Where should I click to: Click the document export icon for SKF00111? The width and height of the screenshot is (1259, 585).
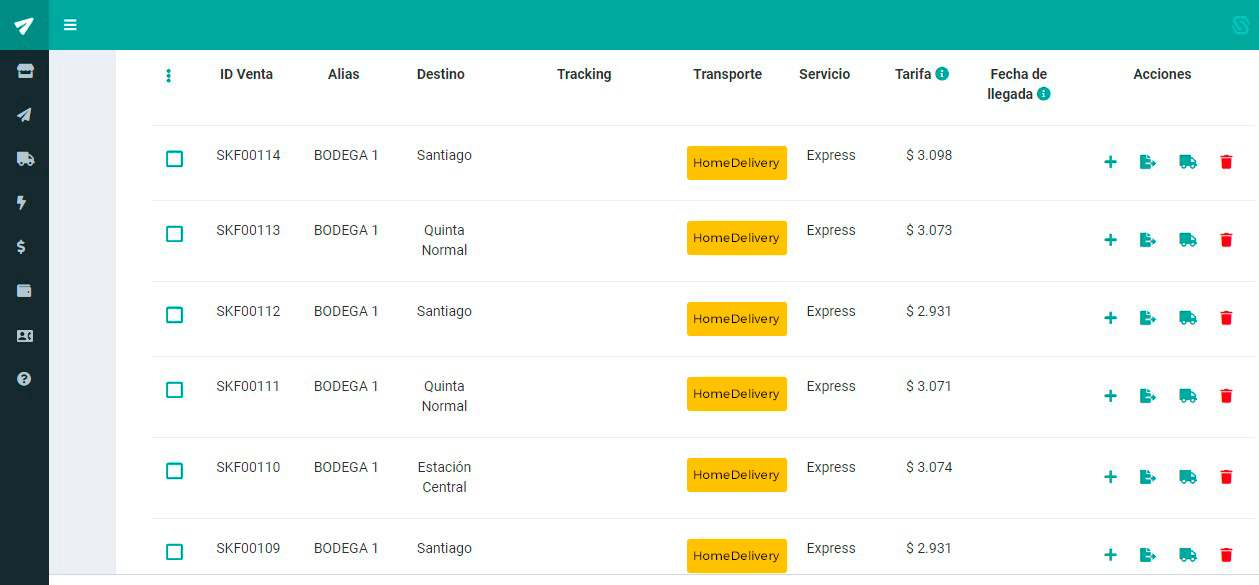(1148, 396)
